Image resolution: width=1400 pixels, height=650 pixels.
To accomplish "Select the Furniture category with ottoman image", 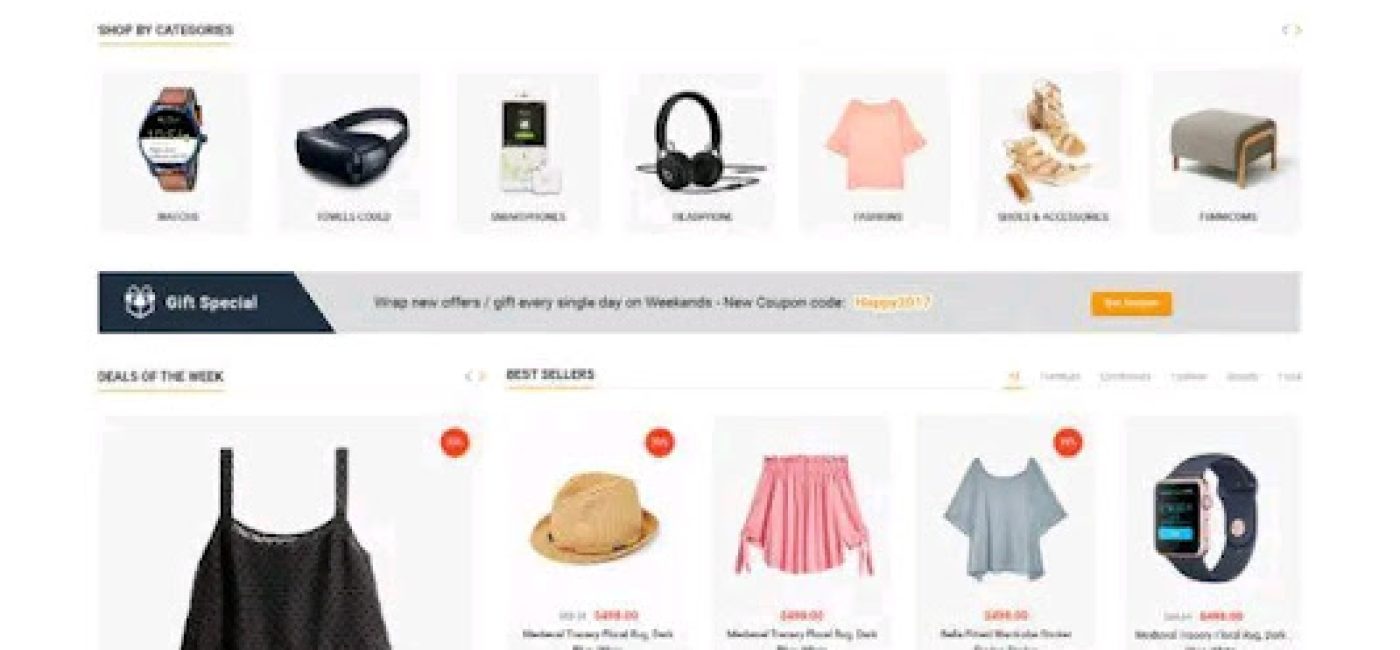I will [x=1227, y=152].
